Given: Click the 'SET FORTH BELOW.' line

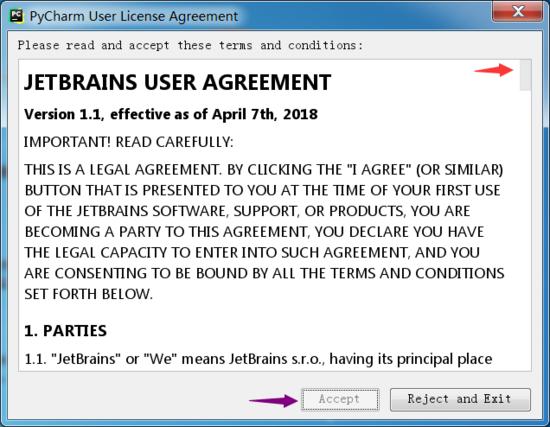Looking at the screenshot, I should pyautogui.click(x=88, y=294).
